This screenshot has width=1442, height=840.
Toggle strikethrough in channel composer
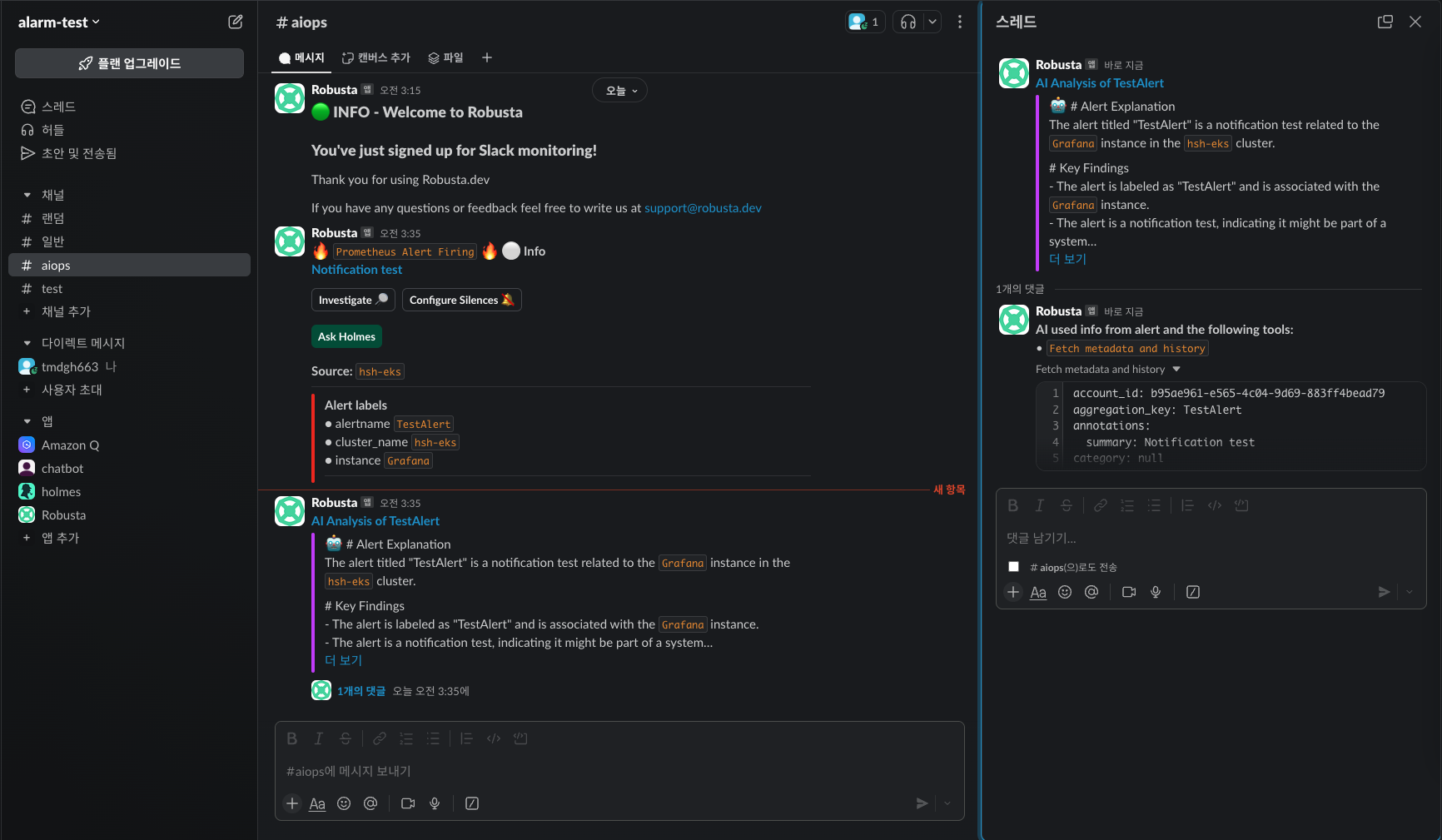346,738
